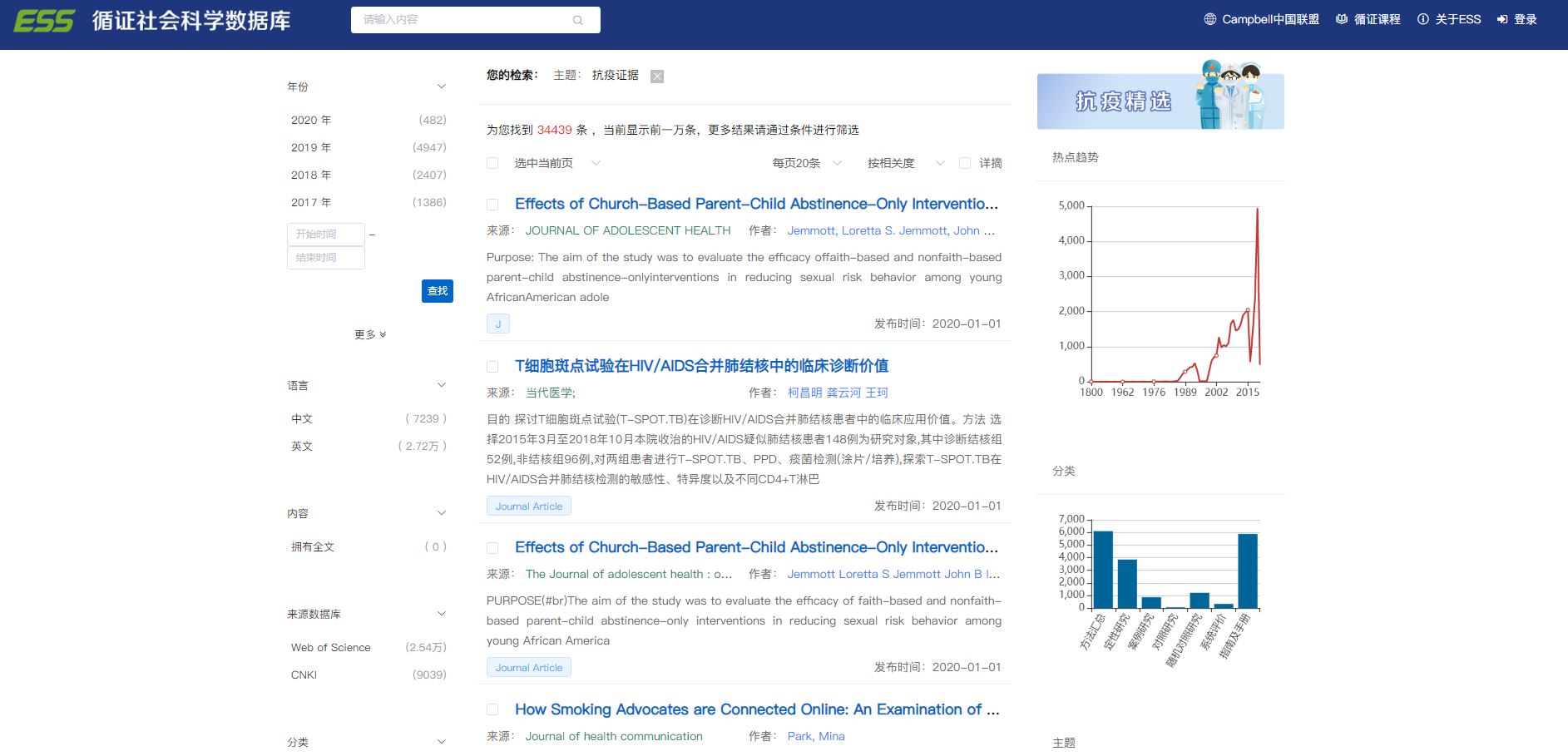Select the How Smoking Advocates result checkbox
This screenshot has width=1568, height=756.
pos(492,709)
